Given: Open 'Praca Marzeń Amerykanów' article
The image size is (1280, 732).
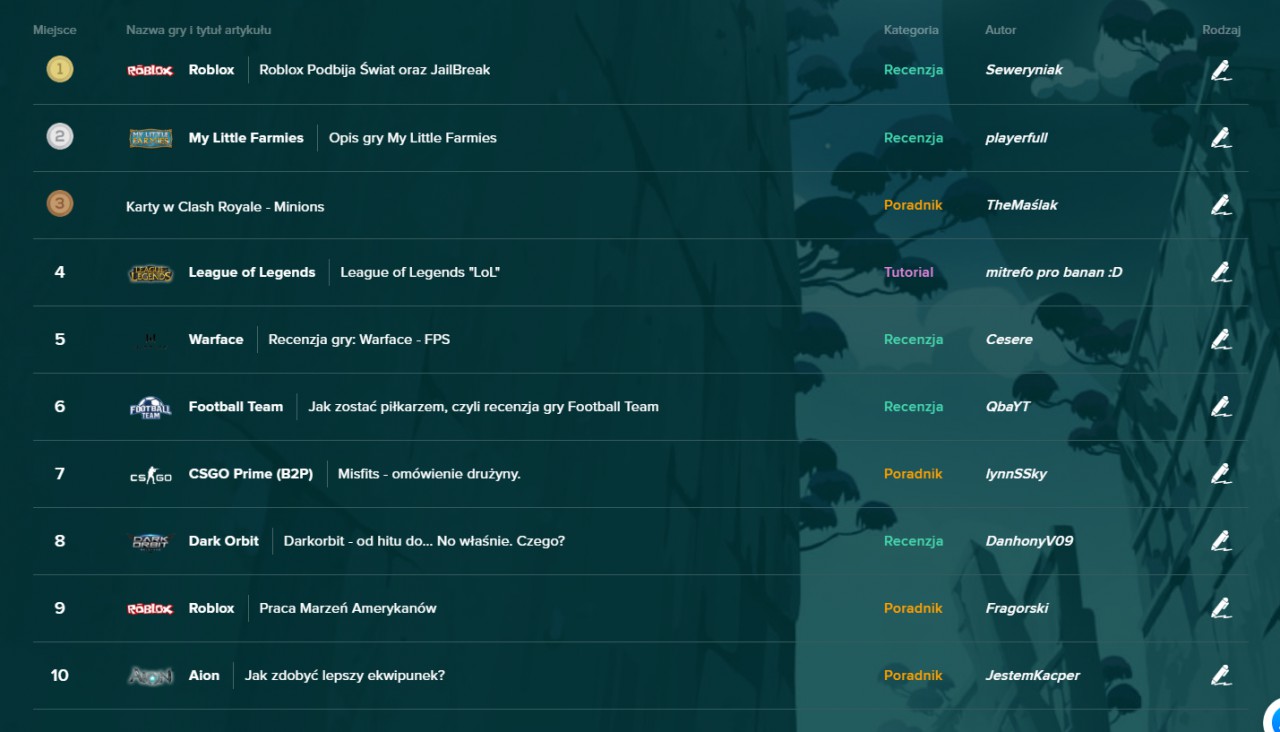Looking at the screenshot, I should coord(348,608).
